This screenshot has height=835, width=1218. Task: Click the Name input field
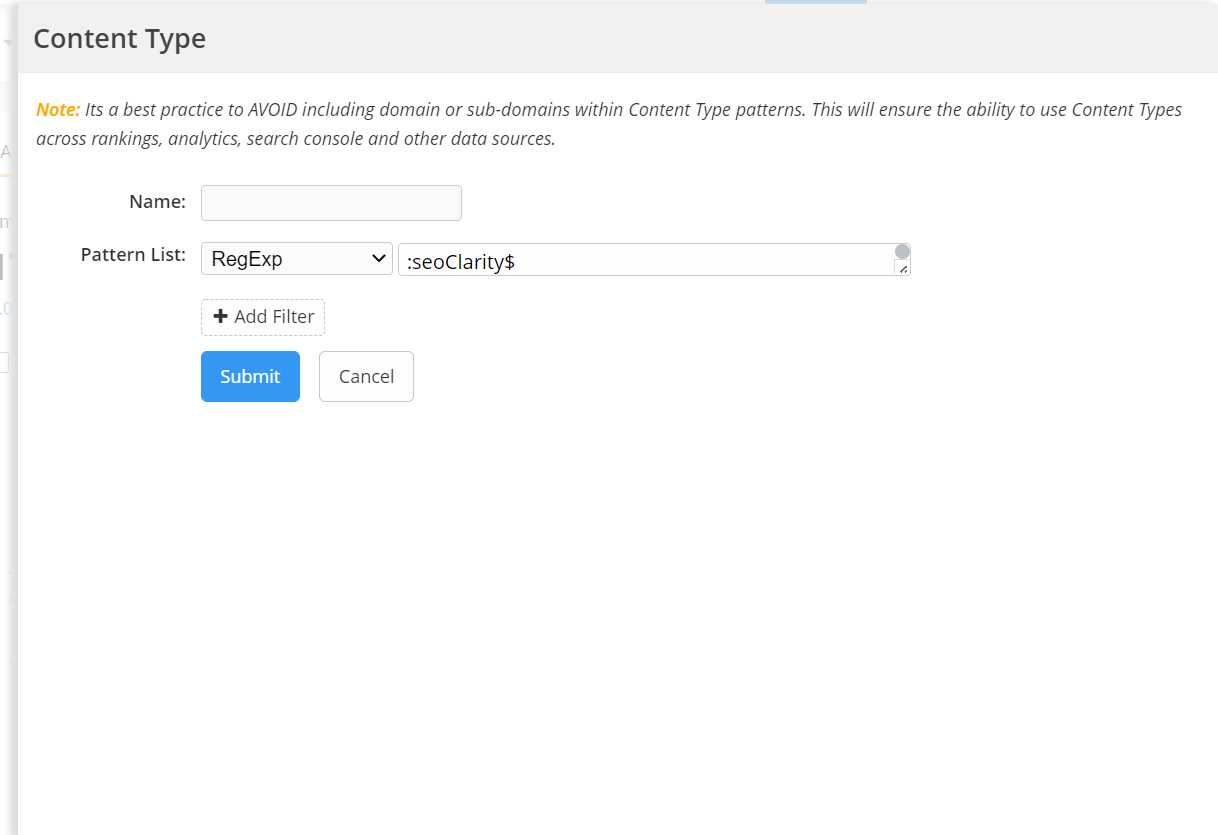click(331, 203)
